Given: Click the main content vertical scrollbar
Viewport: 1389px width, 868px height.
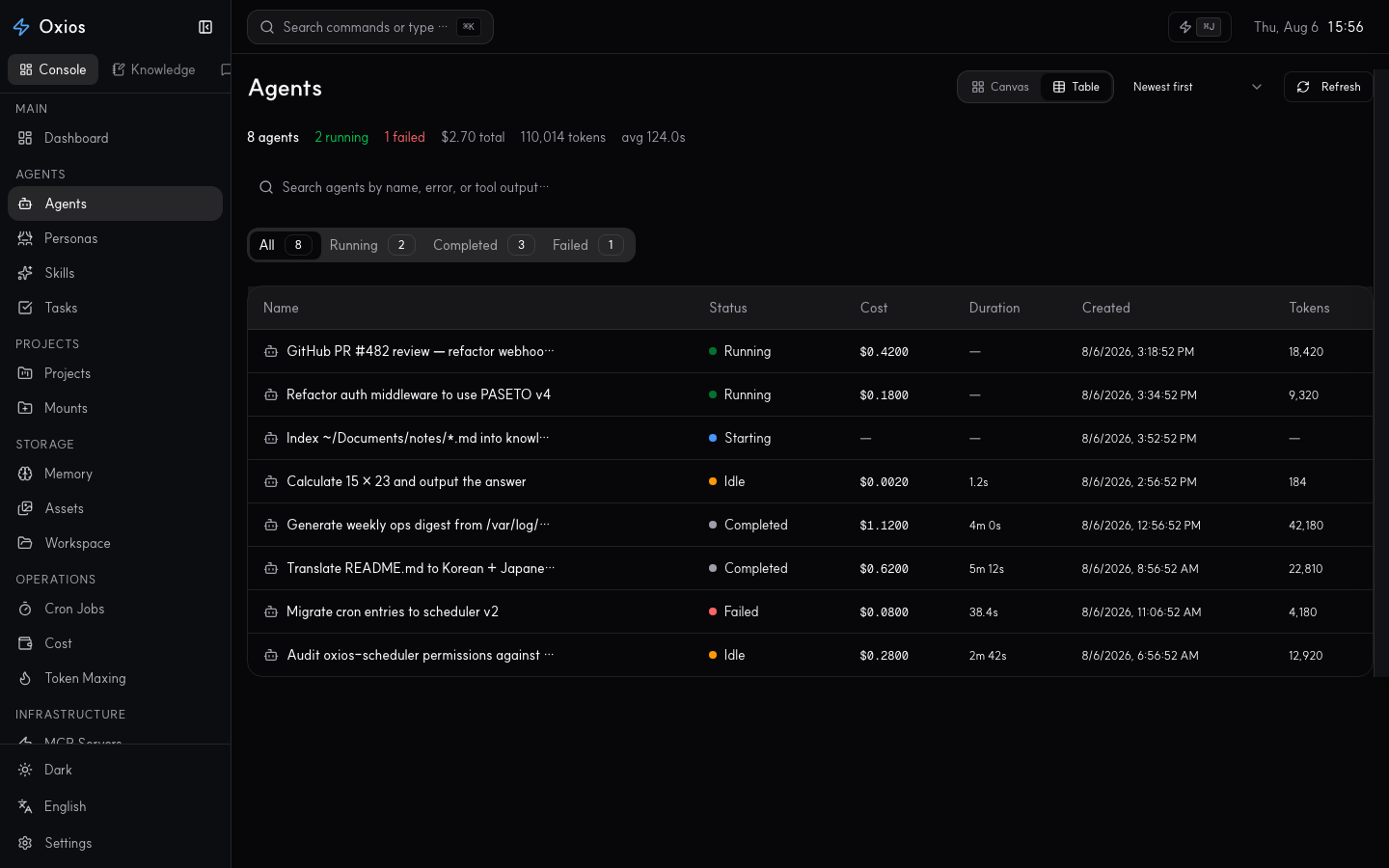Looking at the screenshot, I should click(x=1380, y=371).
